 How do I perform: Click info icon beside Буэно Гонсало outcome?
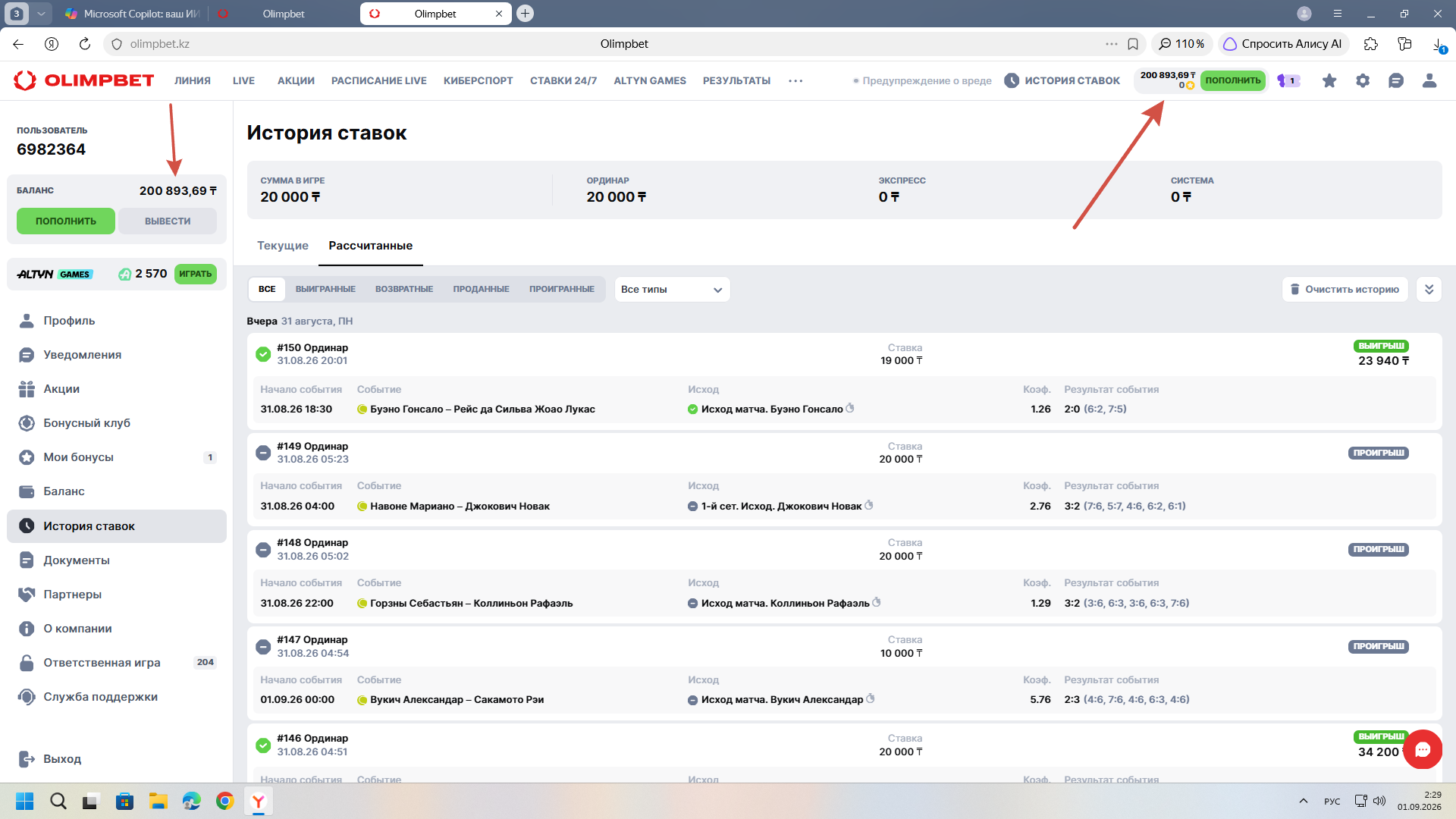[850, 408]
